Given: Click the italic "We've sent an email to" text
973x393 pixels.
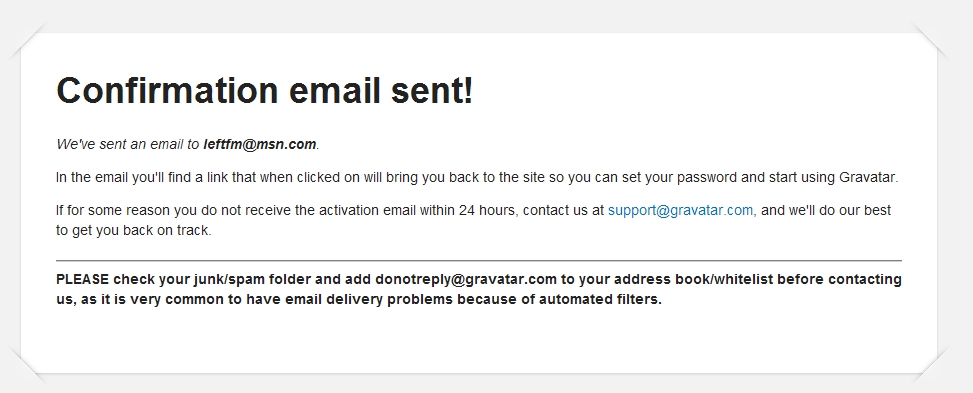Looking at the screenshot, I should [x=128, y=144].
